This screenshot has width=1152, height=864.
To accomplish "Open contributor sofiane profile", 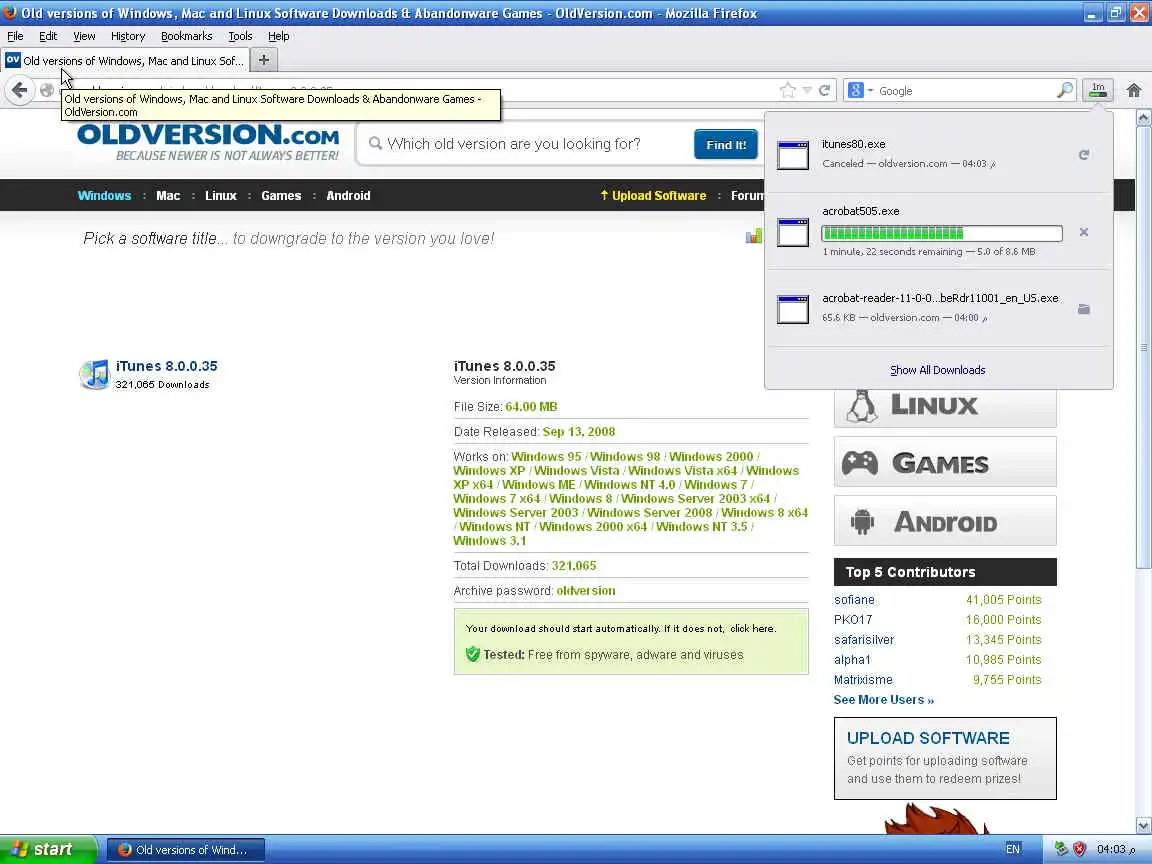I will [854, 600].
